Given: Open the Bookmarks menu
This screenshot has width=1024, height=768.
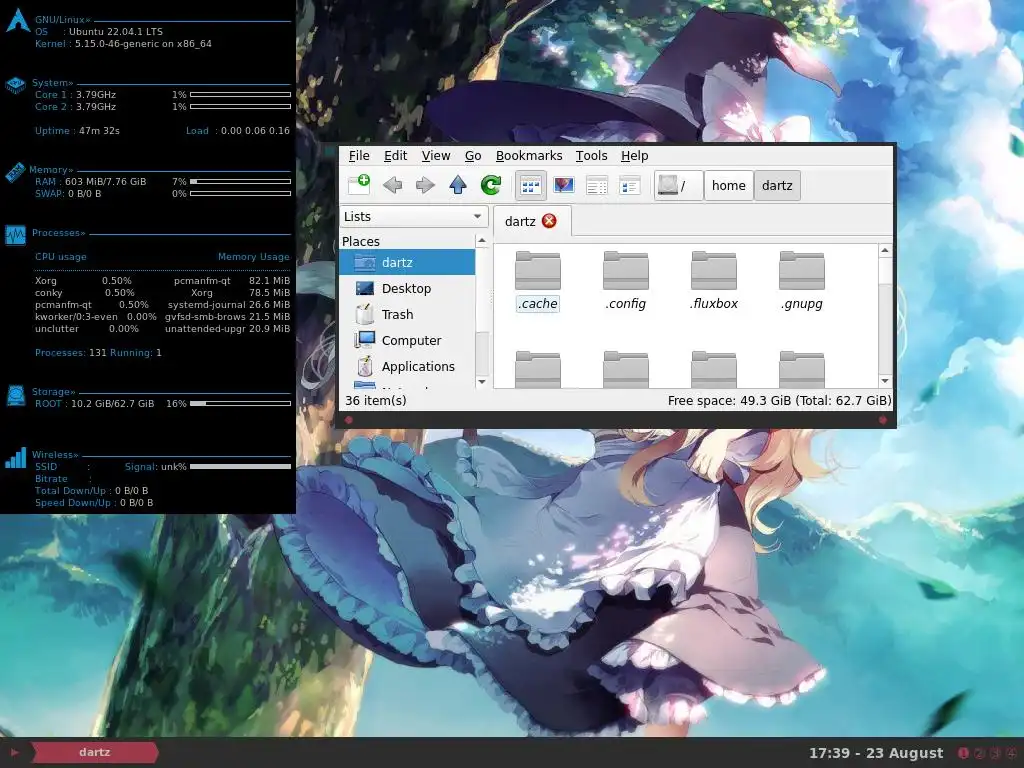Looking at the screenshot, I should tap(529, 155).
